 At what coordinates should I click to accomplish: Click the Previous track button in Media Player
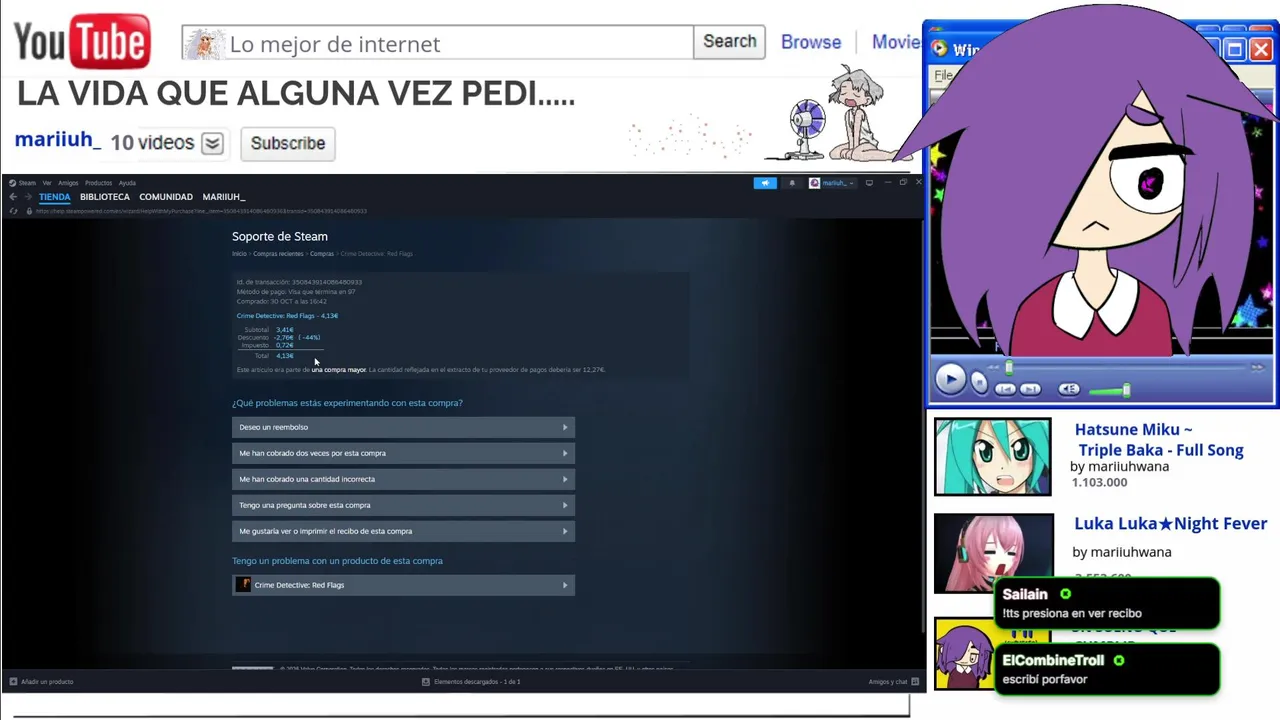pyautogui.click(x=1005, y=389)
